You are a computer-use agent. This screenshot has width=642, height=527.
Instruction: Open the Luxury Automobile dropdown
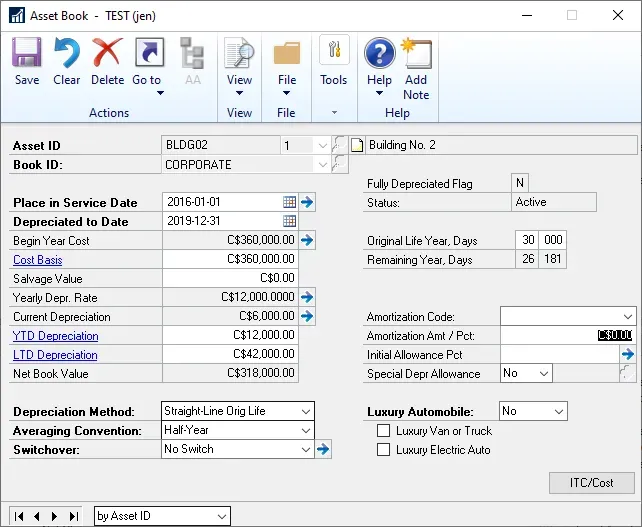[x=558, y=411]
